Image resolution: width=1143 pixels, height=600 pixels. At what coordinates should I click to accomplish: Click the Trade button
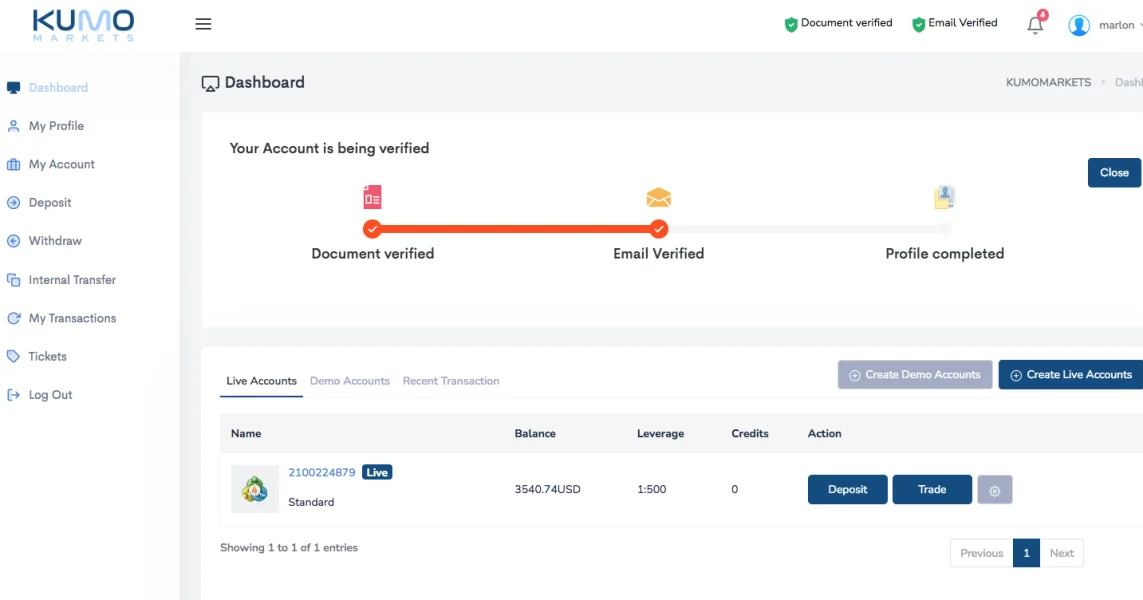(932, 490)
